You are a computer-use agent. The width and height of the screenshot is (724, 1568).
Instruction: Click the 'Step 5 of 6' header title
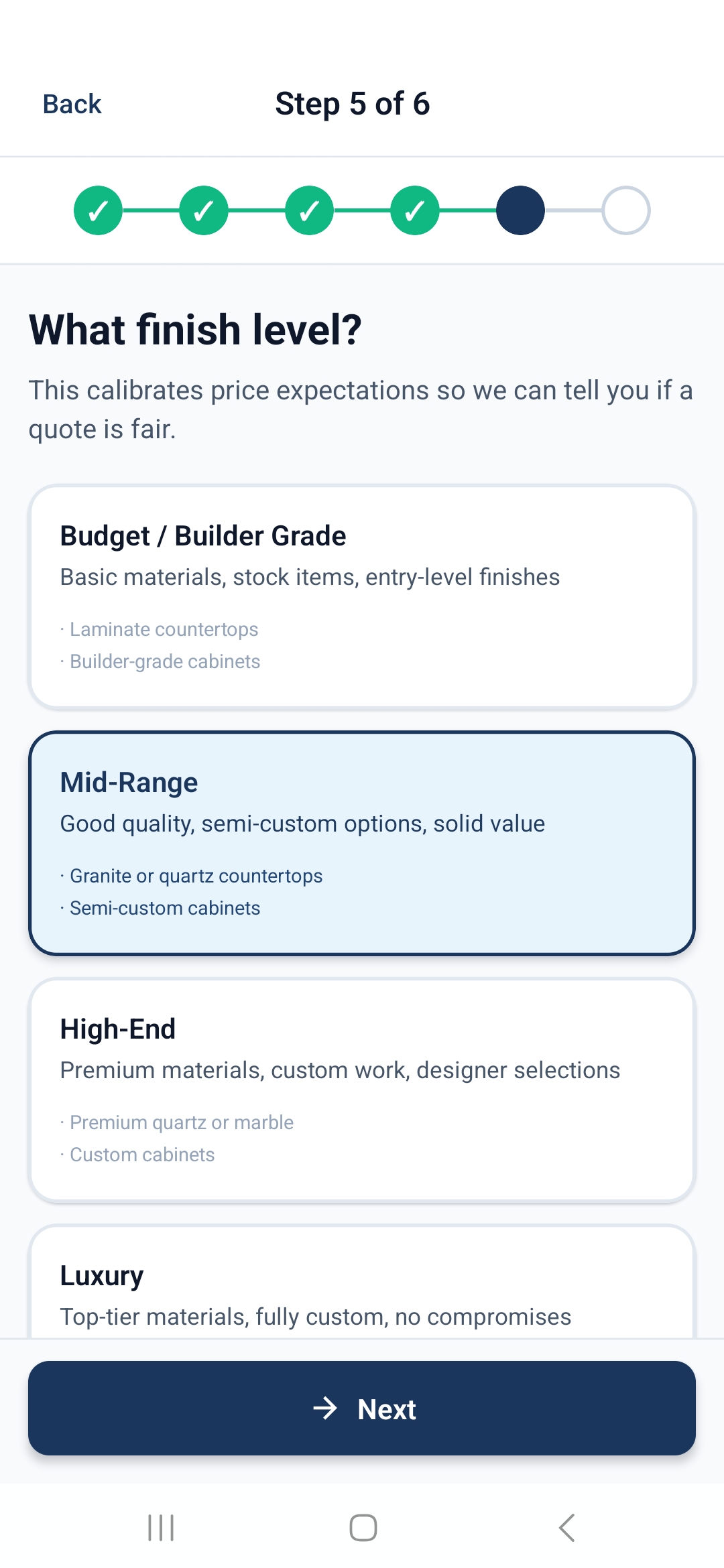coord(353,105)
